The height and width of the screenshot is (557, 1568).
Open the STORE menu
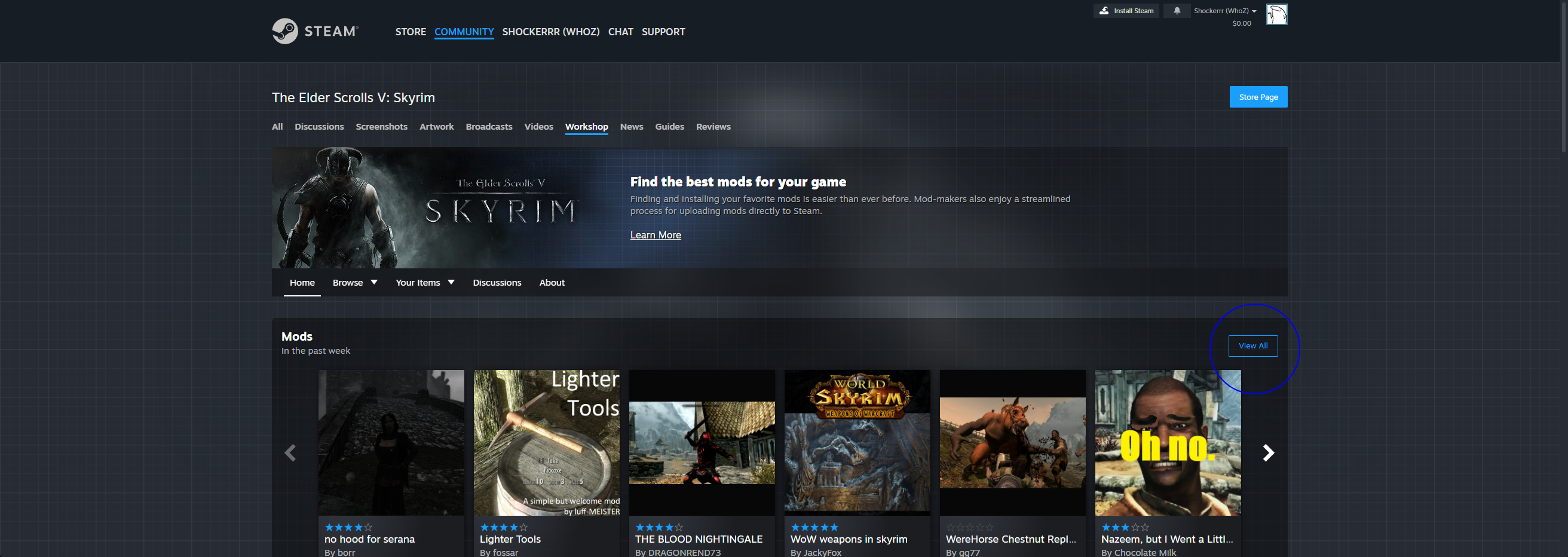[x=411, y=32]
